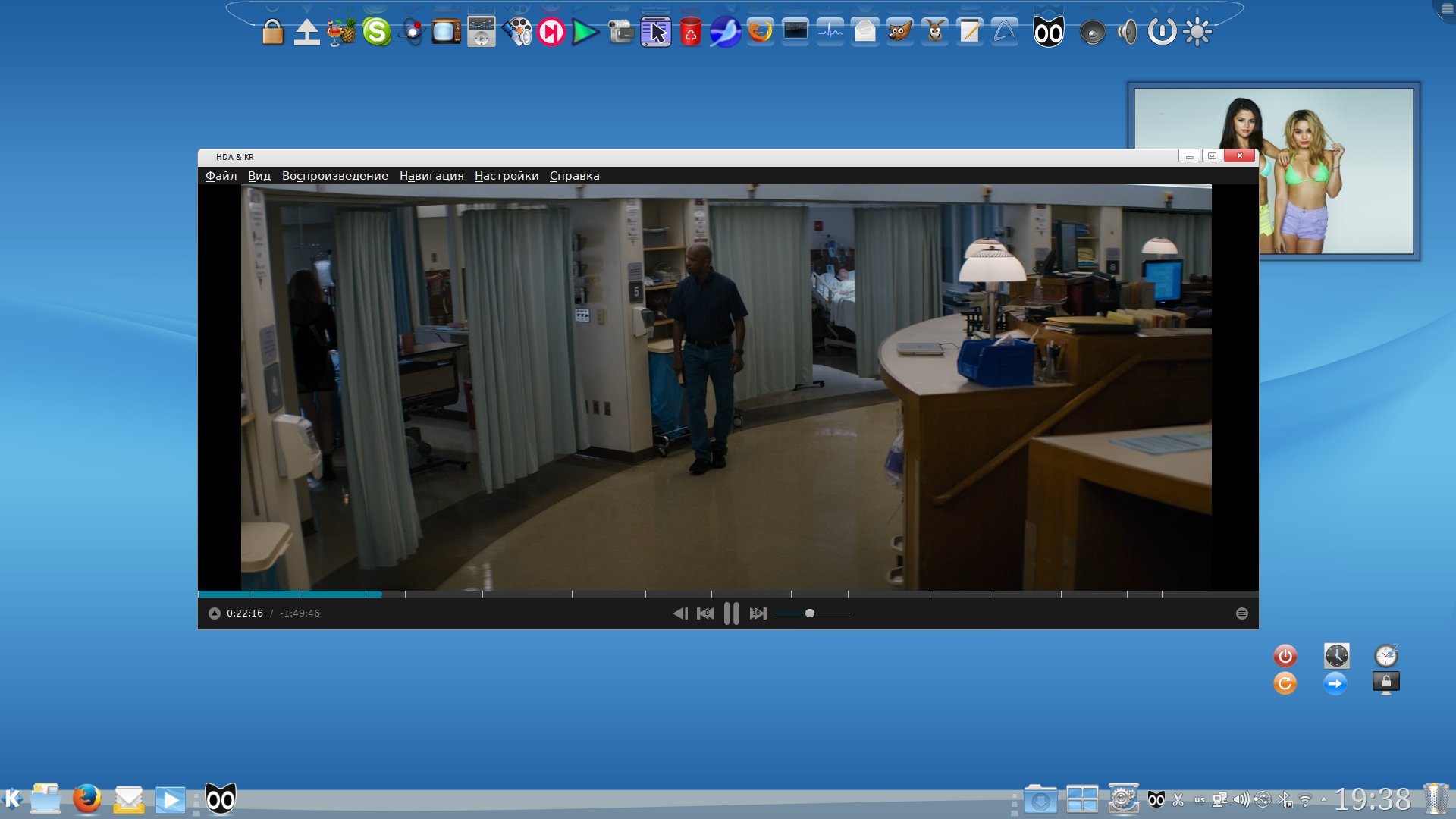Open the Справка menu

574,176
